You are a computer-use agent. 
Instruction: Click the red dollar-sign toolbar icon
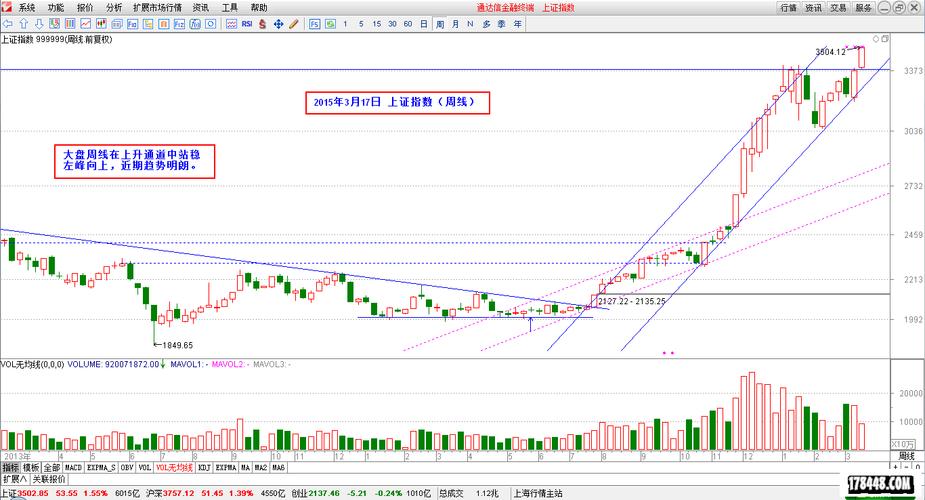263,24
